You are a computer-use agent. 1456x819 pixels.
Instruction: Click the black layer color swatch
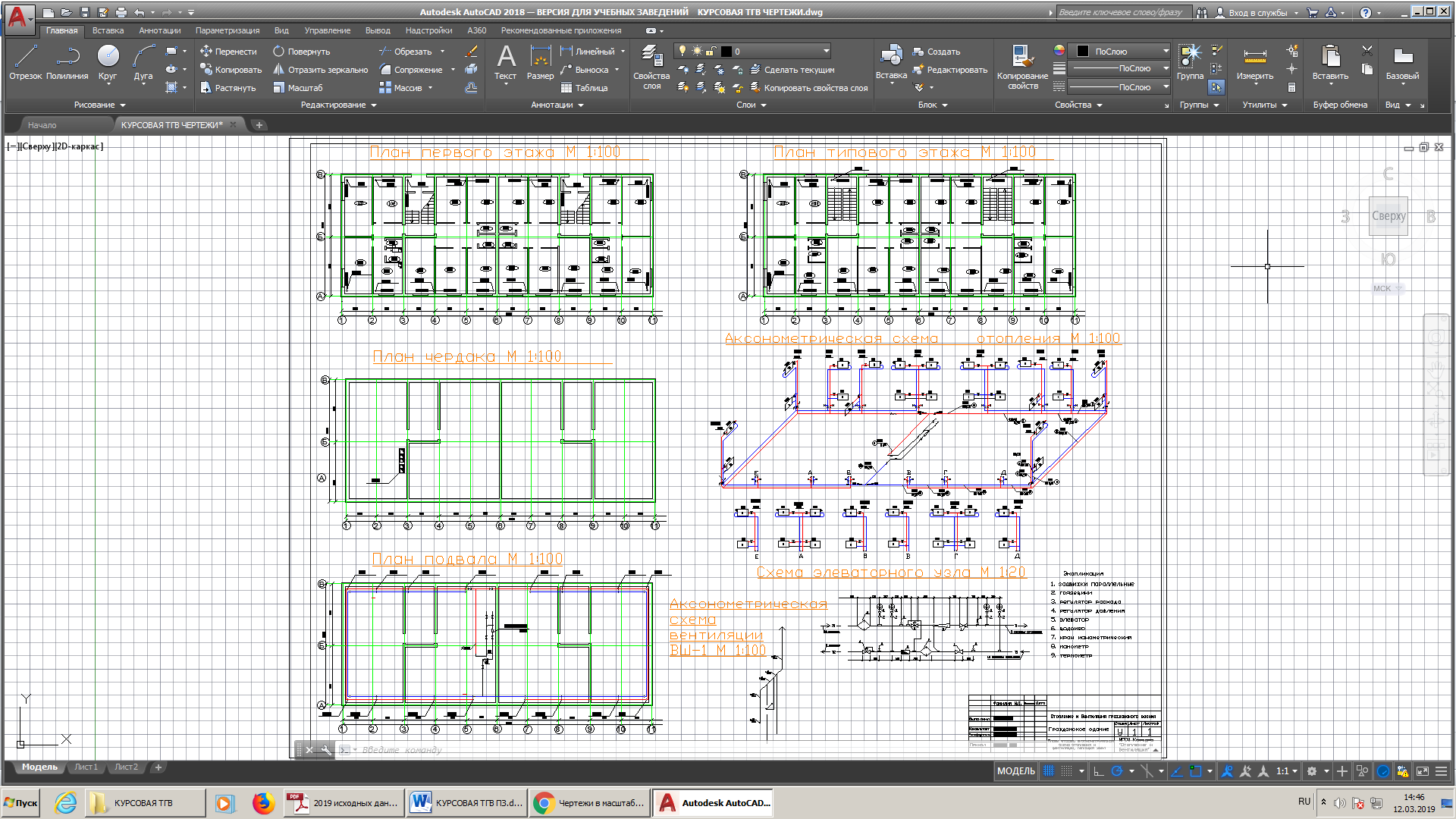726,52
